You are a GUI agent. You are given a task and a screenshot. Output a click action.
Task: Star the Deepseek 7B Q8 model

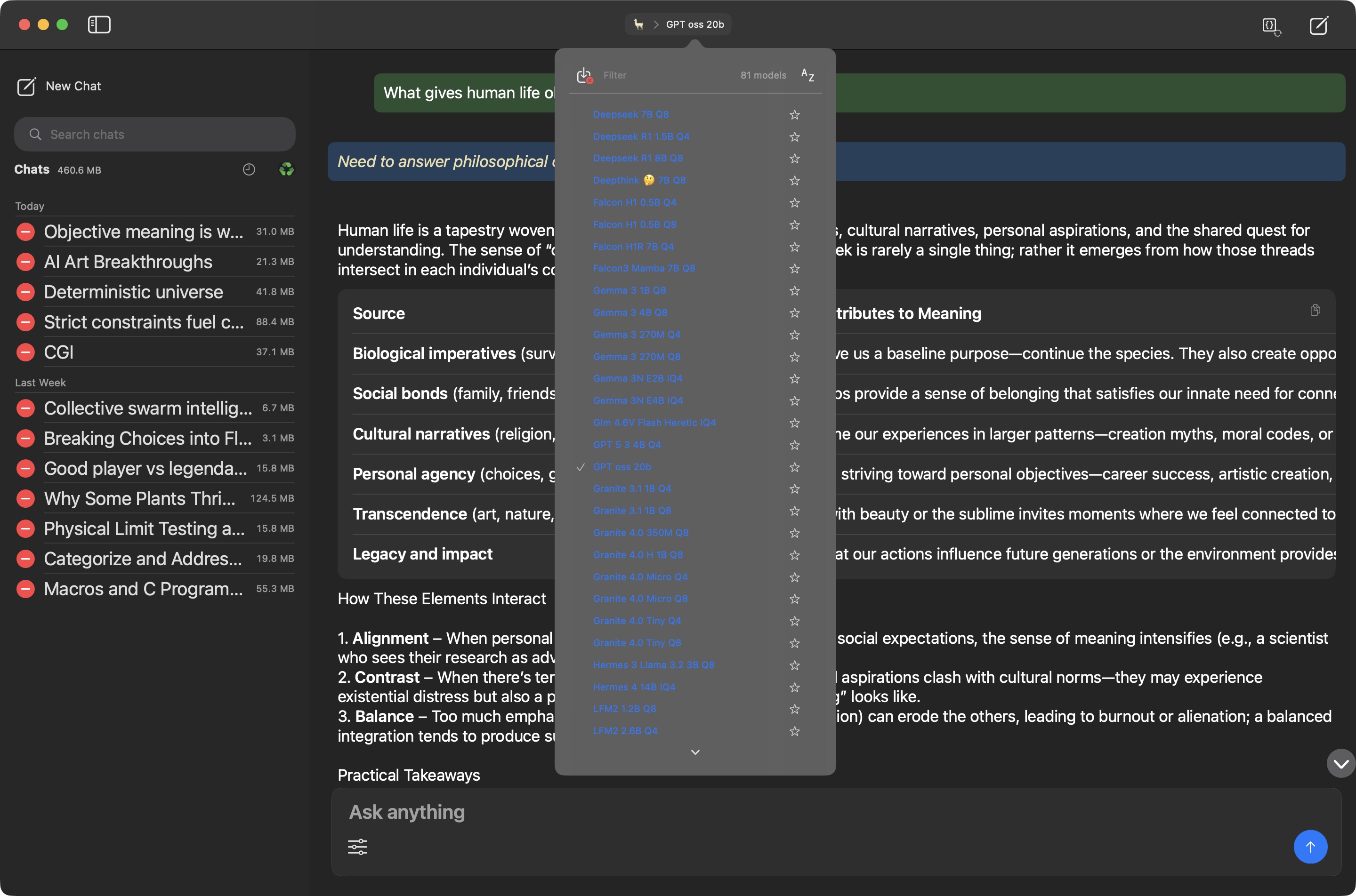[x=795, y=115]
